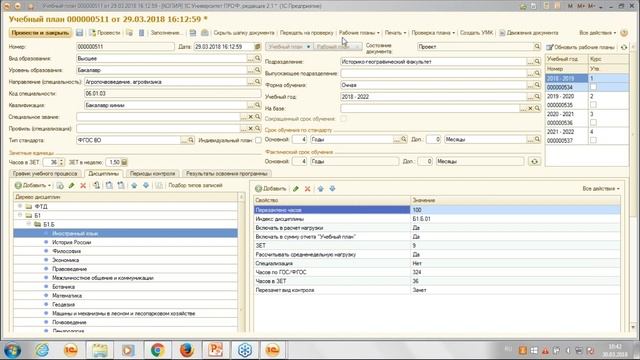Open the Печать dropdown menu

(395, 33)
